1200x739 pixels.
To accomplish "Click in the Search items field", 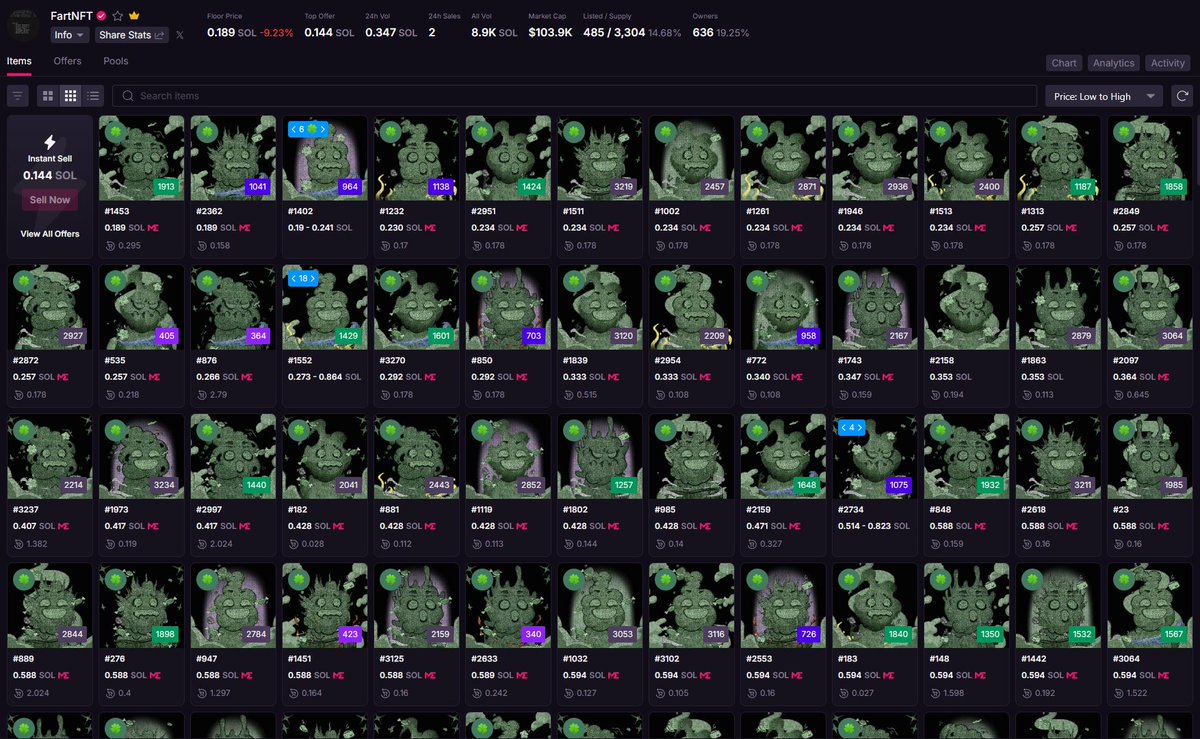I will pos(574,96).
